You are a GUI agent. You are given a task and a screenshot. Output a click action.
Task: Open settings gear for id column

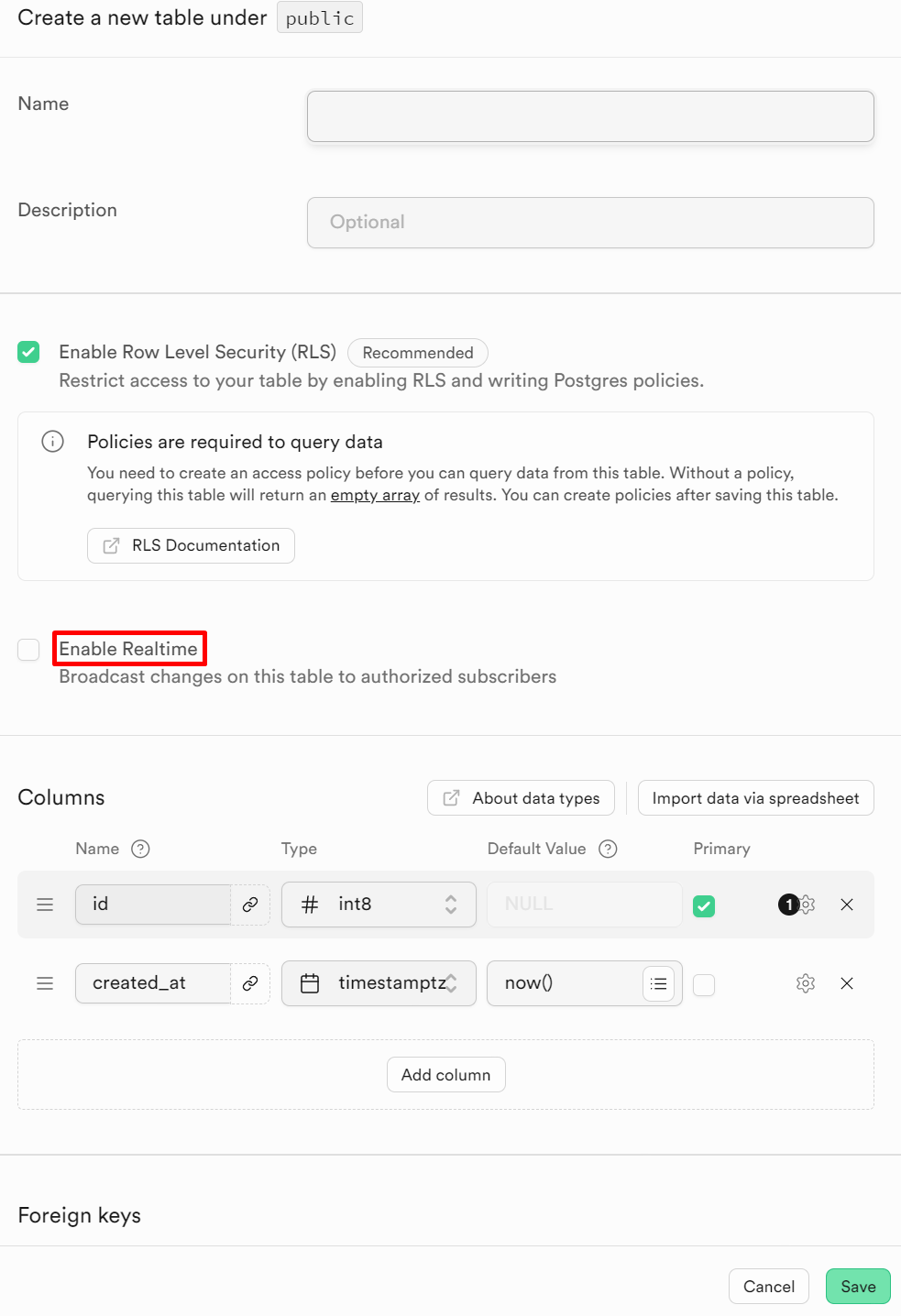click(807, 905)
